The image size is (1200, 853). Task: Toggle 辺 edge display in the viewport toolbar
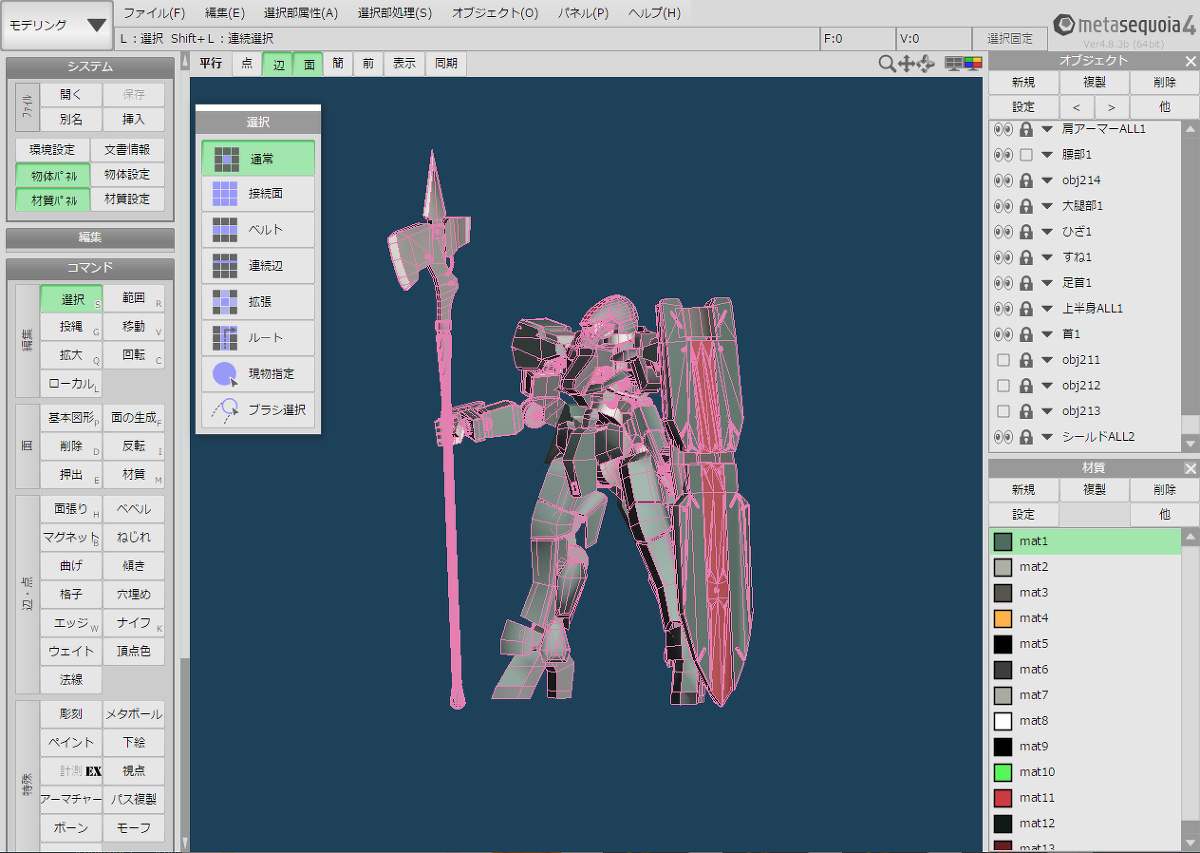(279, 63)
